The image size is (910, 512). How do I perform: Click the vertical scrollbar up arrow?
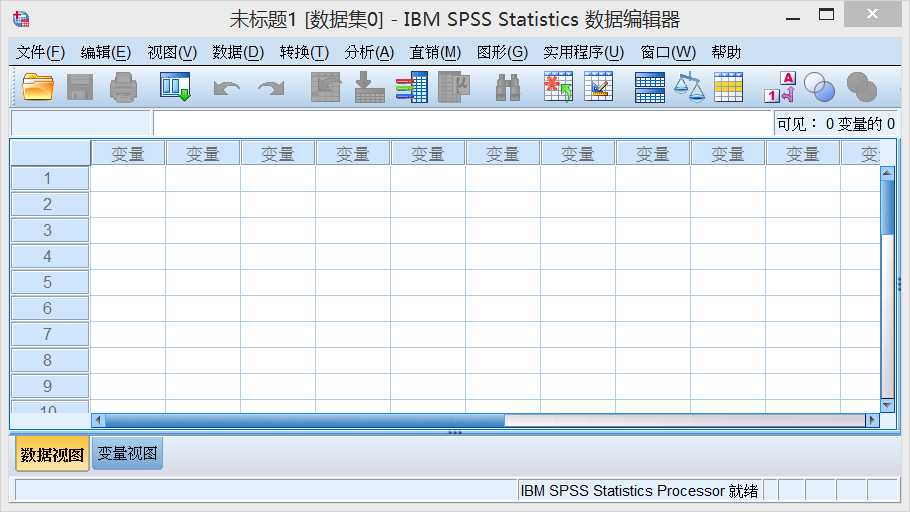point(887,173)
